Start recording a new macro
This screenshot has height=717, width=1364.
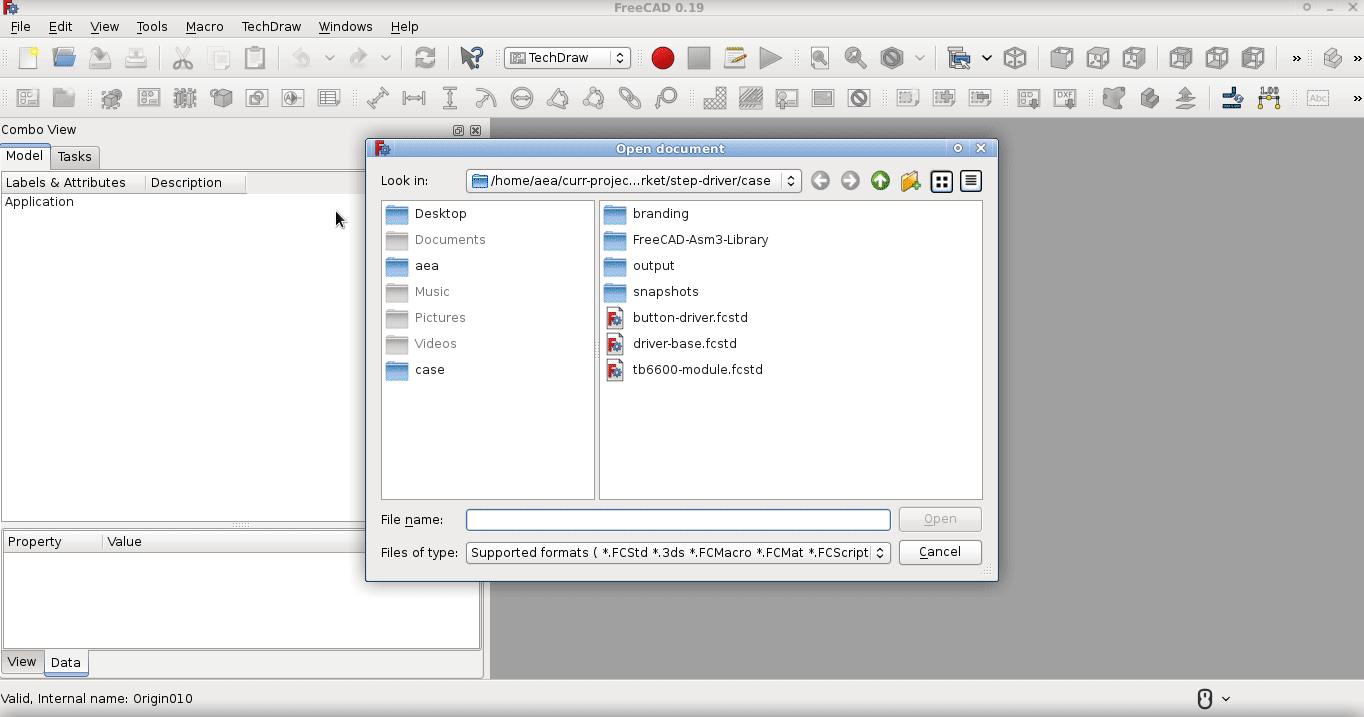(662, 58)
